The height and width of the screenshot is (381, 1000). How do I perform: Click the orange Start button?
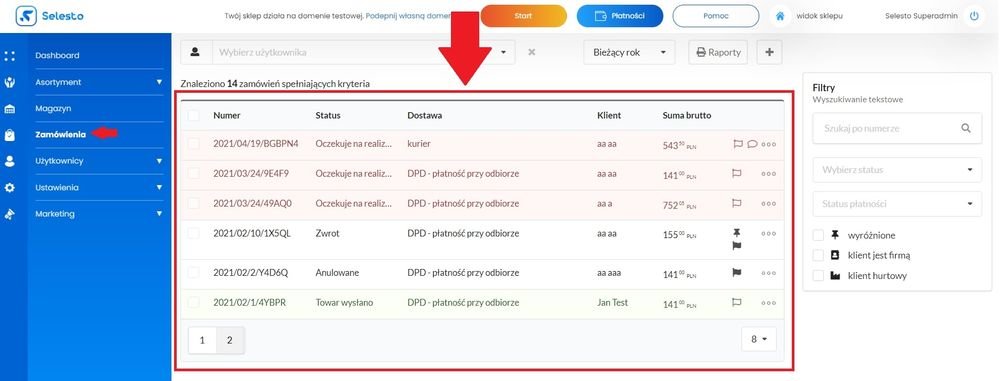pos(523,16)
